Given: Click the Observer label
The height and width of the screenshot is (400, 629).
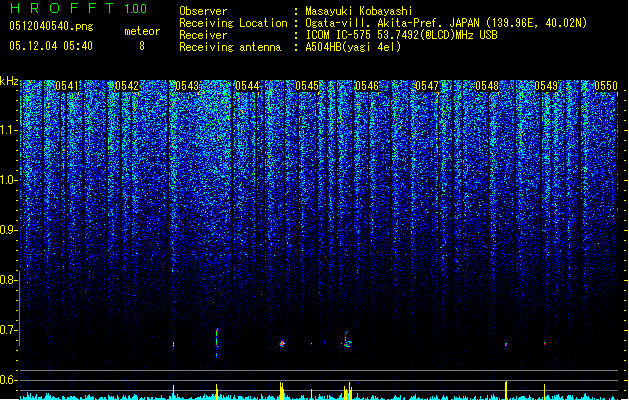Looking at the screenshot, I should [203, 11].
